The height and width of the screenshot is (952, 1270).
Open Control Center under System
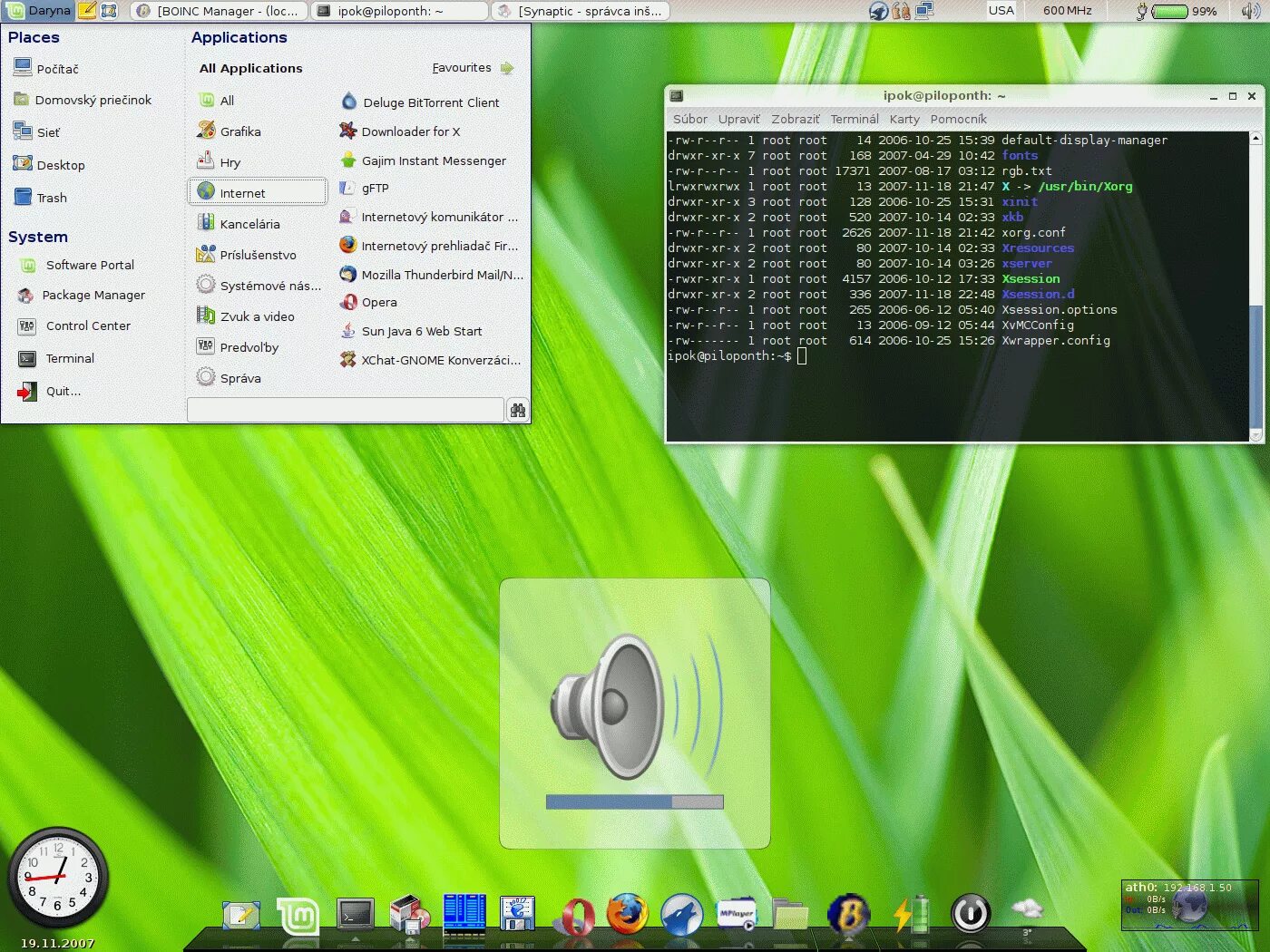coord(75,325)
